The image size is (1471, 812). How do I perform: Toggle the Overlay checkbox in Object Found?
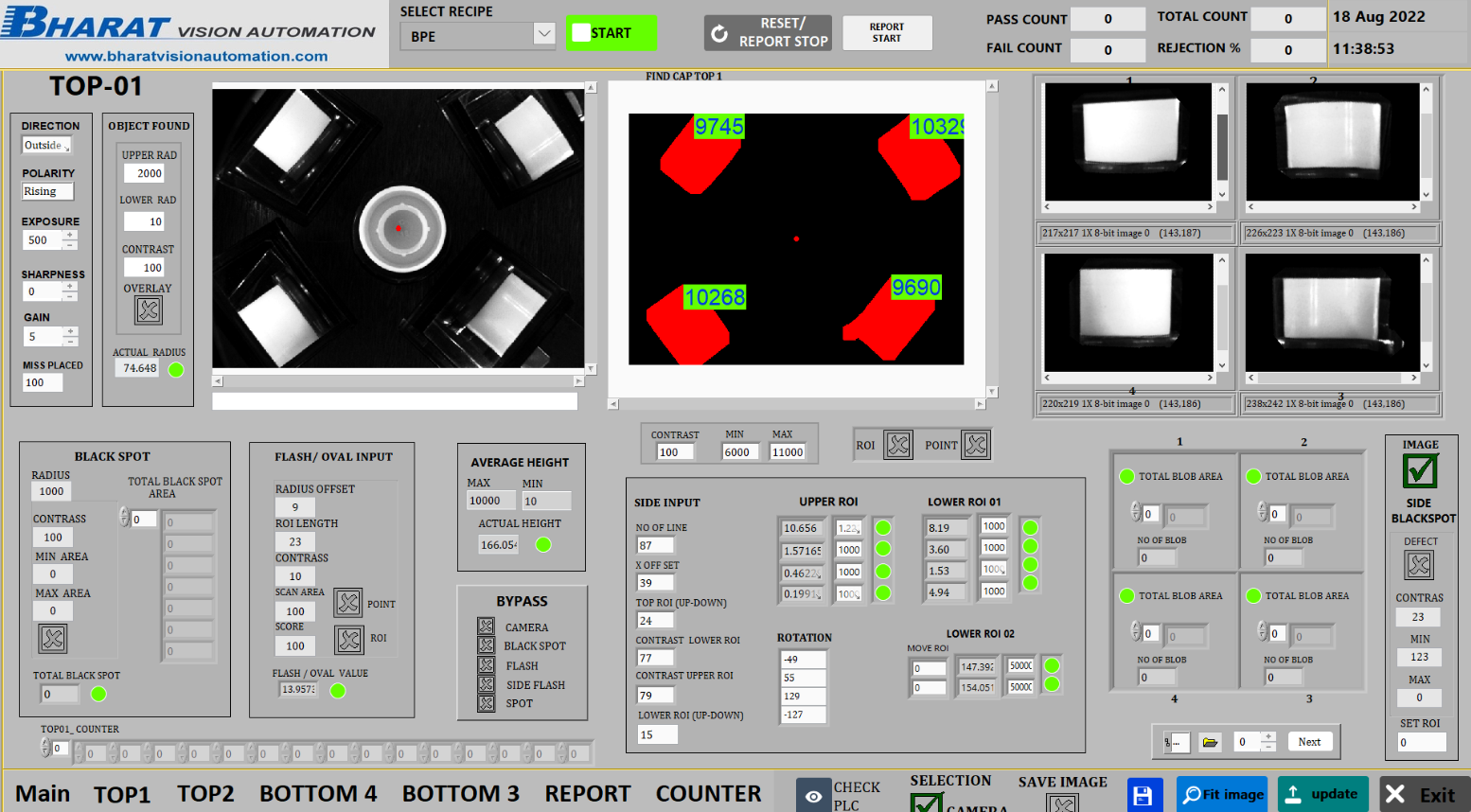pyautogui.click(x=149, y=309)
